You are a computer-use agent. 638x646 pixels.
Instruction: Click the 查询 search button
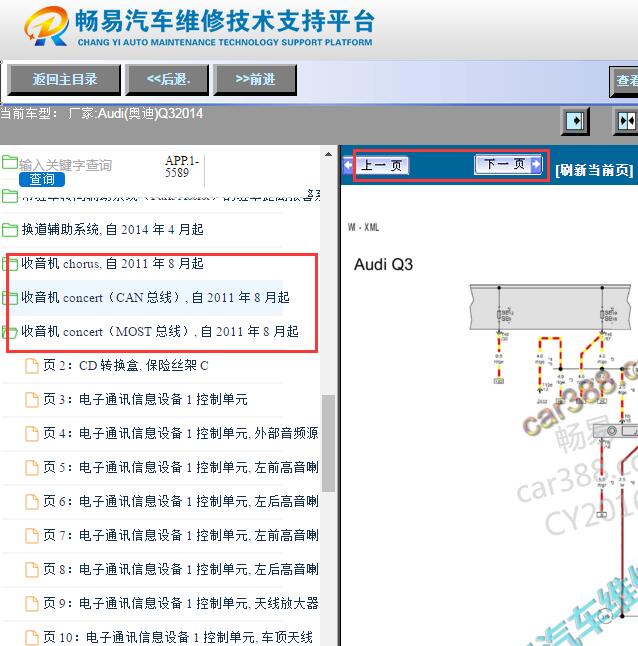(42, 179)
